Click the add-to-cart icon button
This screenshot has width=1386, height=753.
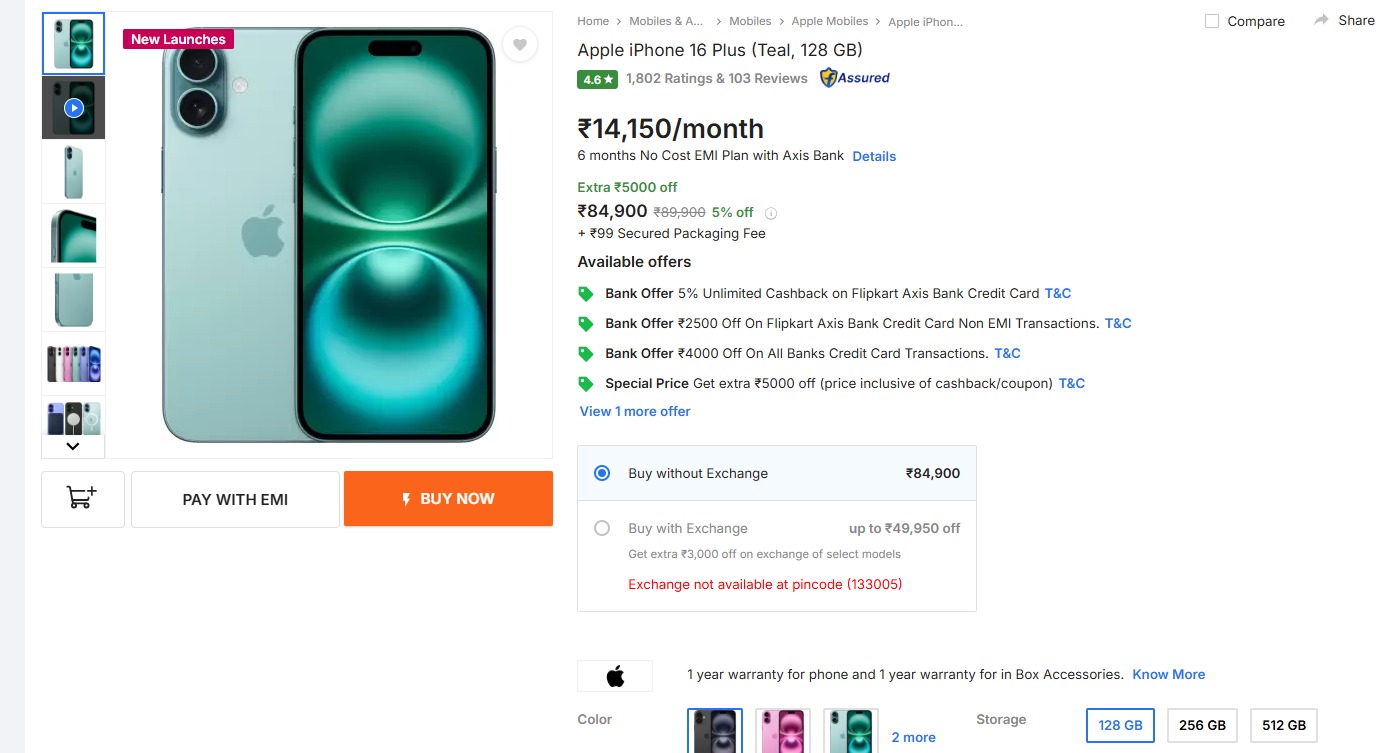82,498
